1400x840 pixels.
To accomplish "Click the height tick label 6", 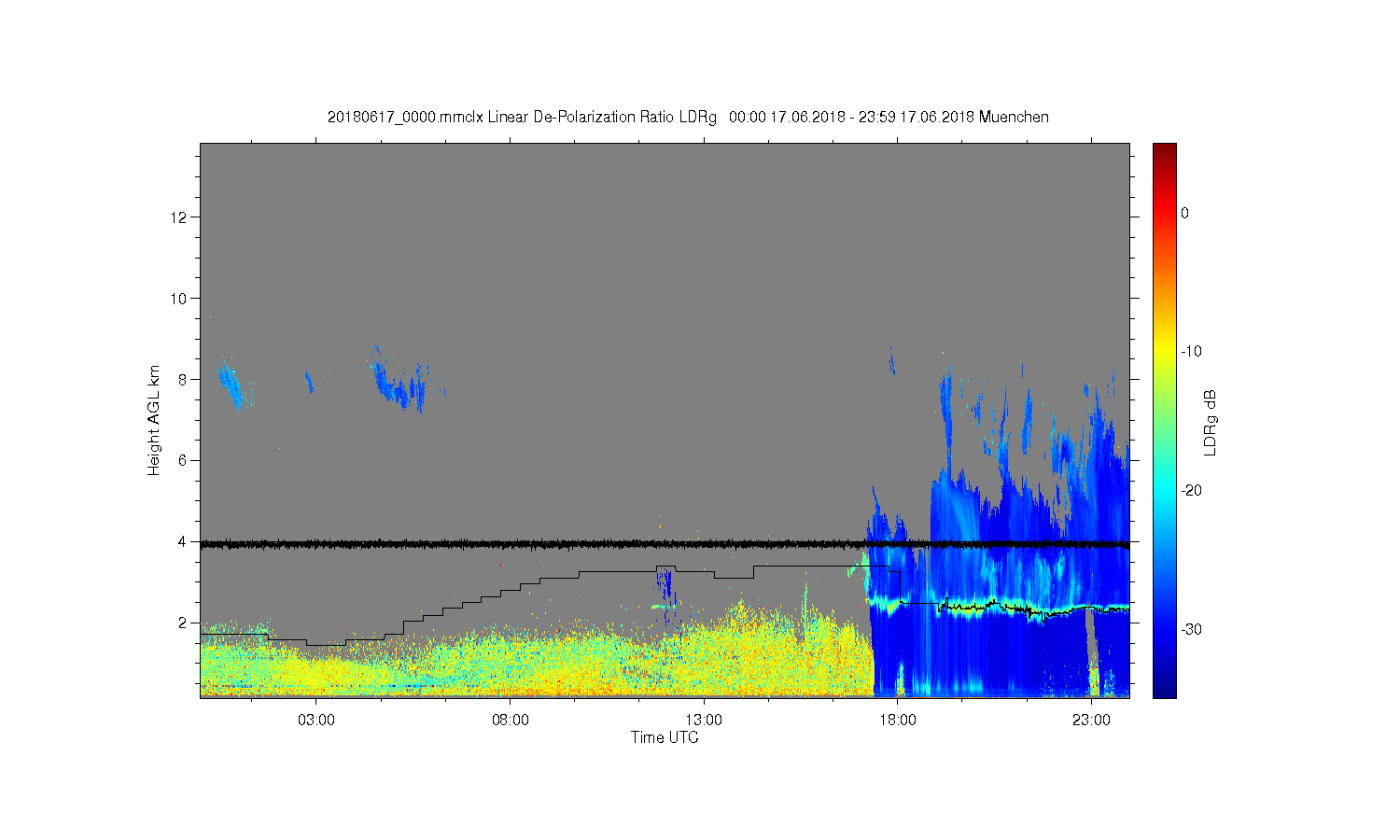I will coord(184,461).
